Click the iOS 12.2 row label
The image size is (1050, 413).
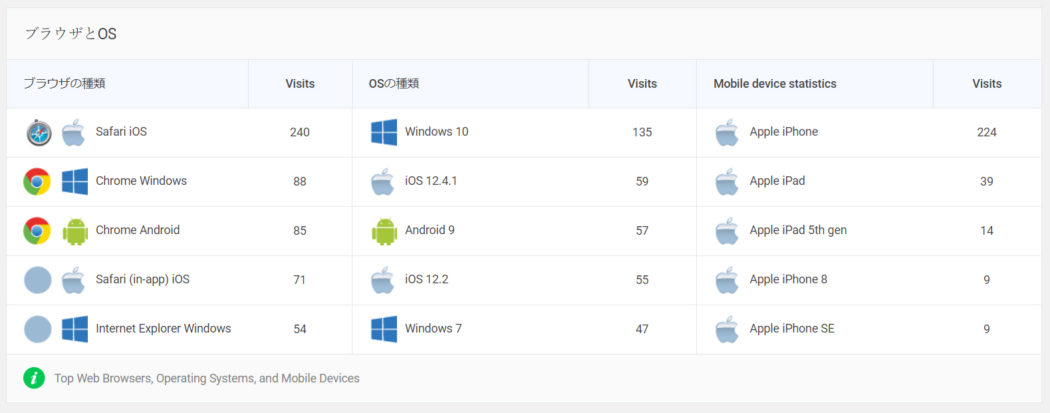427,280
